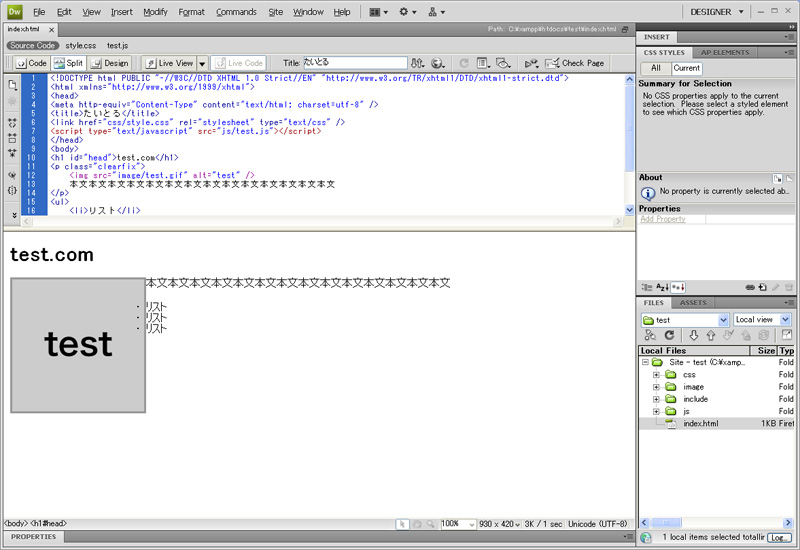Click the Select Parent Tag icon
The height and width of the screenshot is (550, 800).
12,175
